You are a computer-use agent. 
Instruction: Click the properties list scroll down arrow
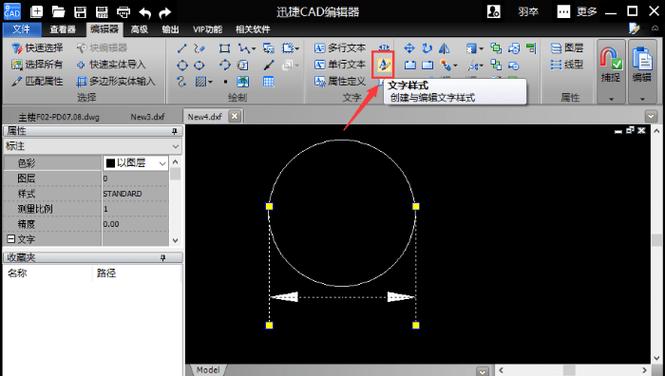tap(175, 240)
